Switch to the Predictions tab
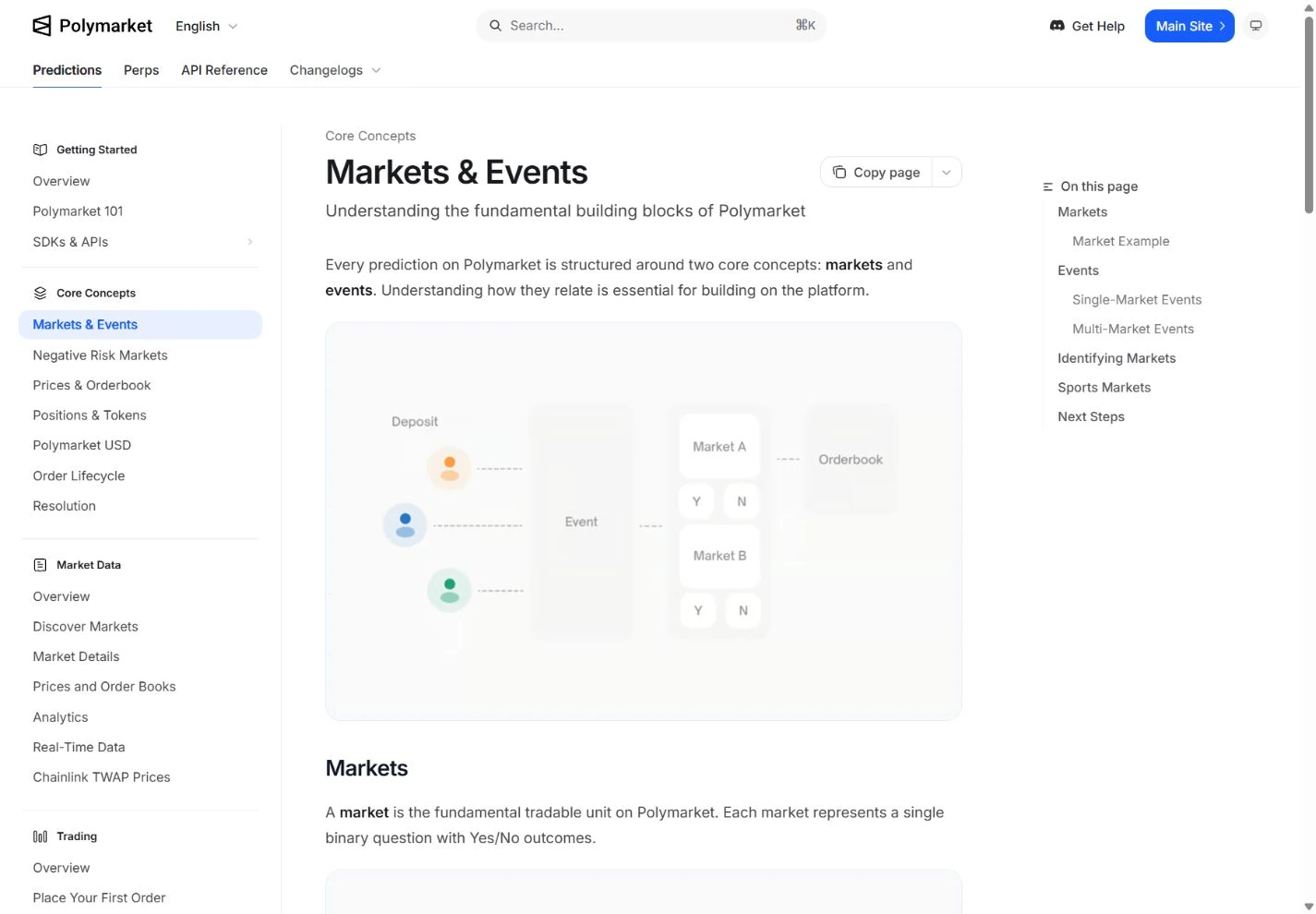Viewport: 1316px width, 914px height. (x=67, y=70)
